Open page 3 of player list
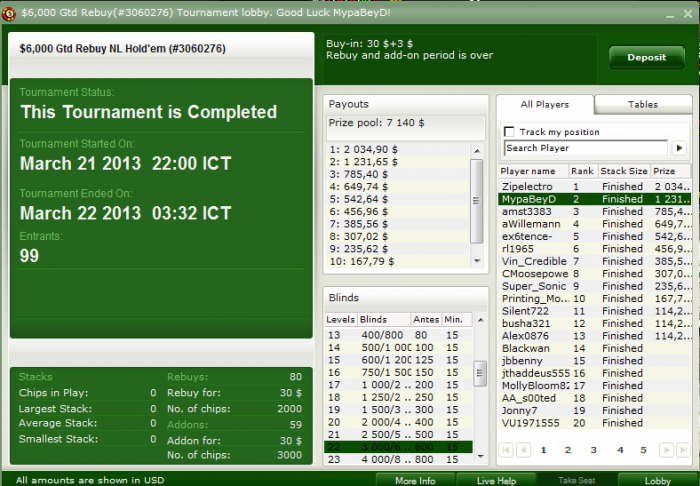Screen dimensions: 700x486 593,450
